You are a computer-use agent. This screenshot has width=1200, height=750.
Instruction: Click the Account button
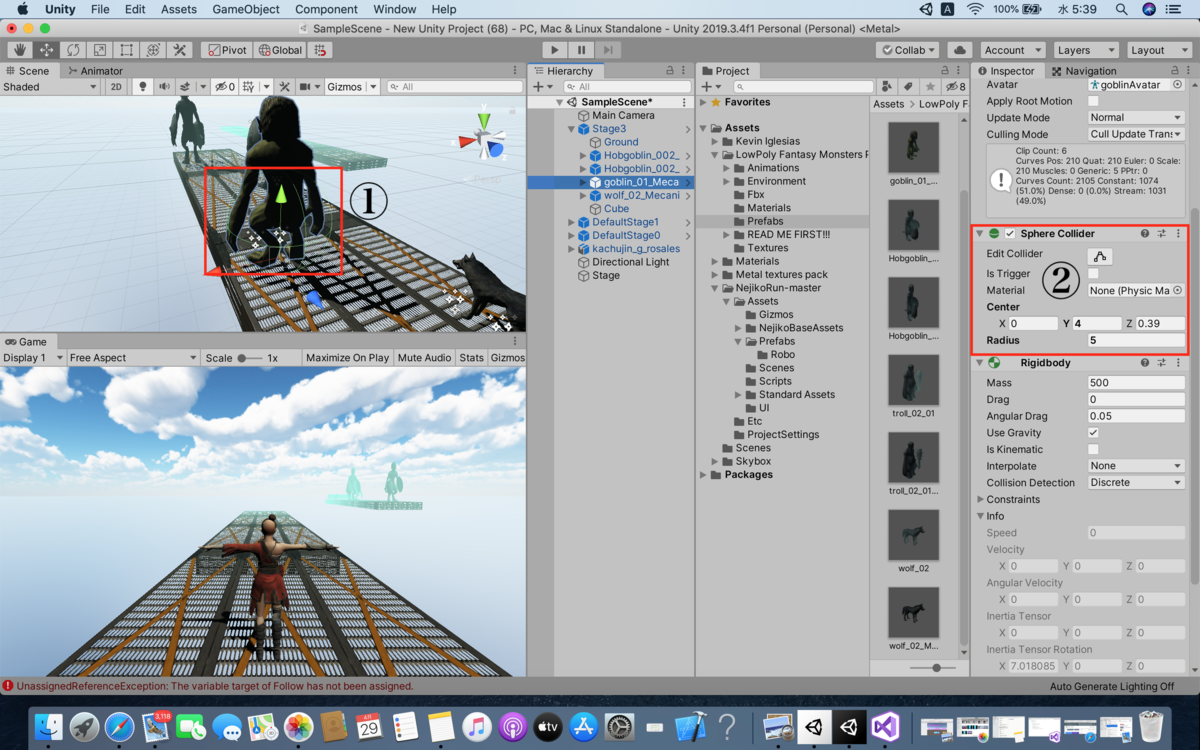click(1012, 50)
